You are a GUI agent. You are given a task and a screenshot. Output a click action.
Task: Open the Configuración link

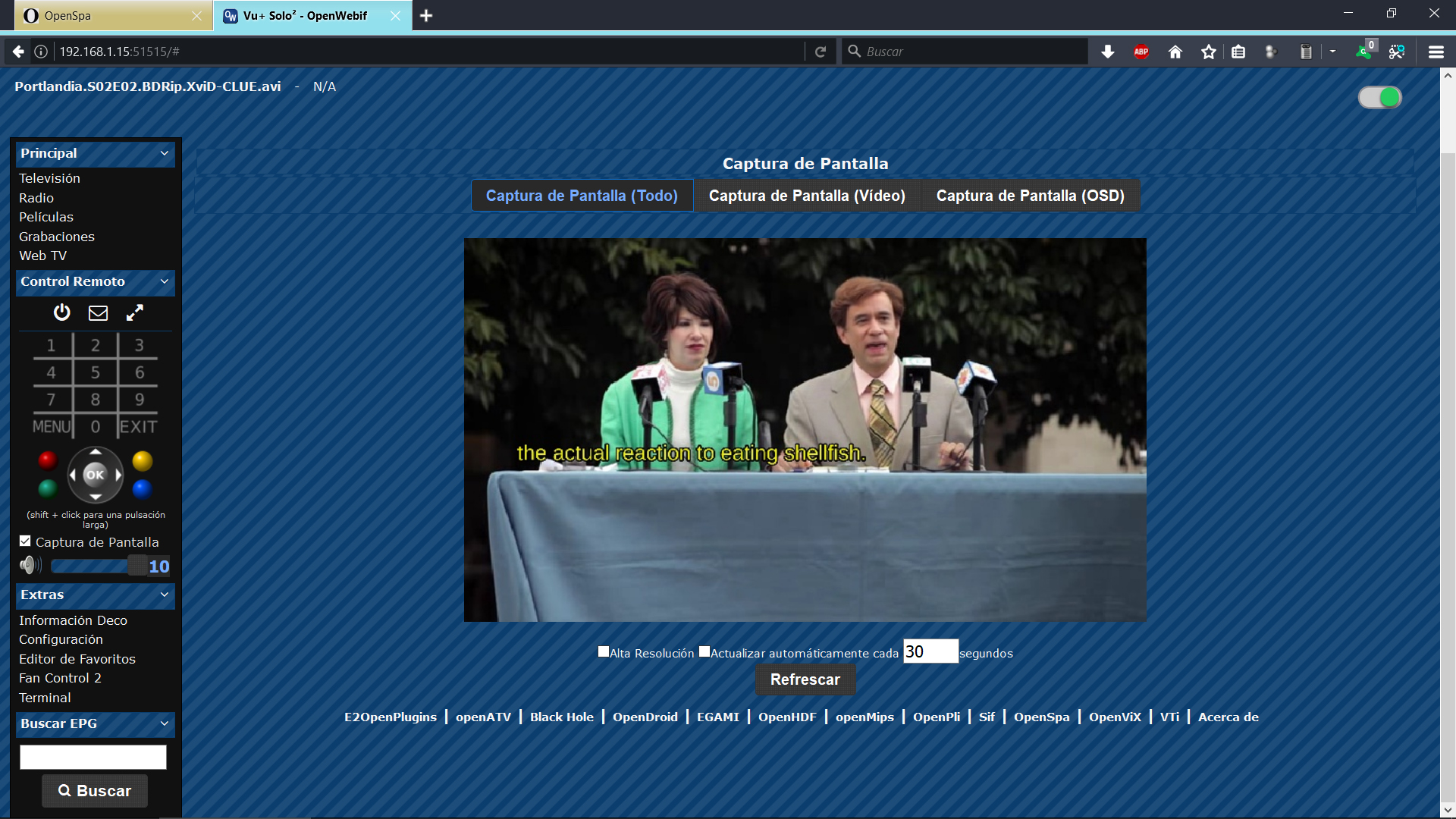point(61,639)
